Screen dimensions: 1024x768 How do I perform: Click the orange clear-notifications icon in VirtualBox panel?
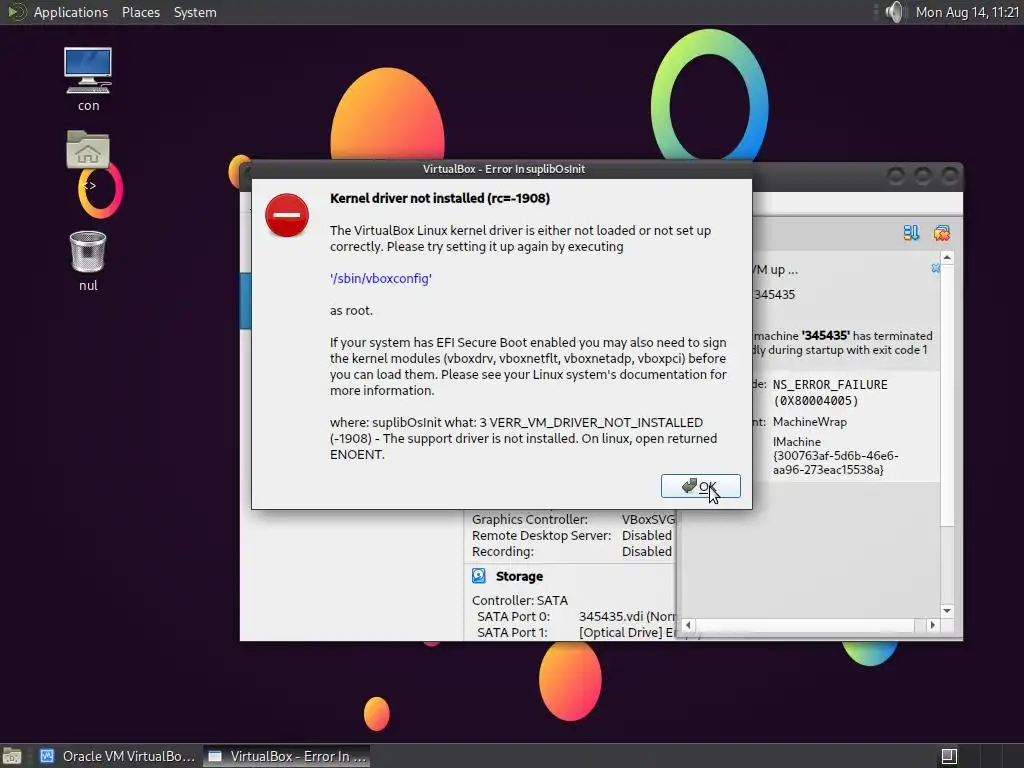pos(942,232)
